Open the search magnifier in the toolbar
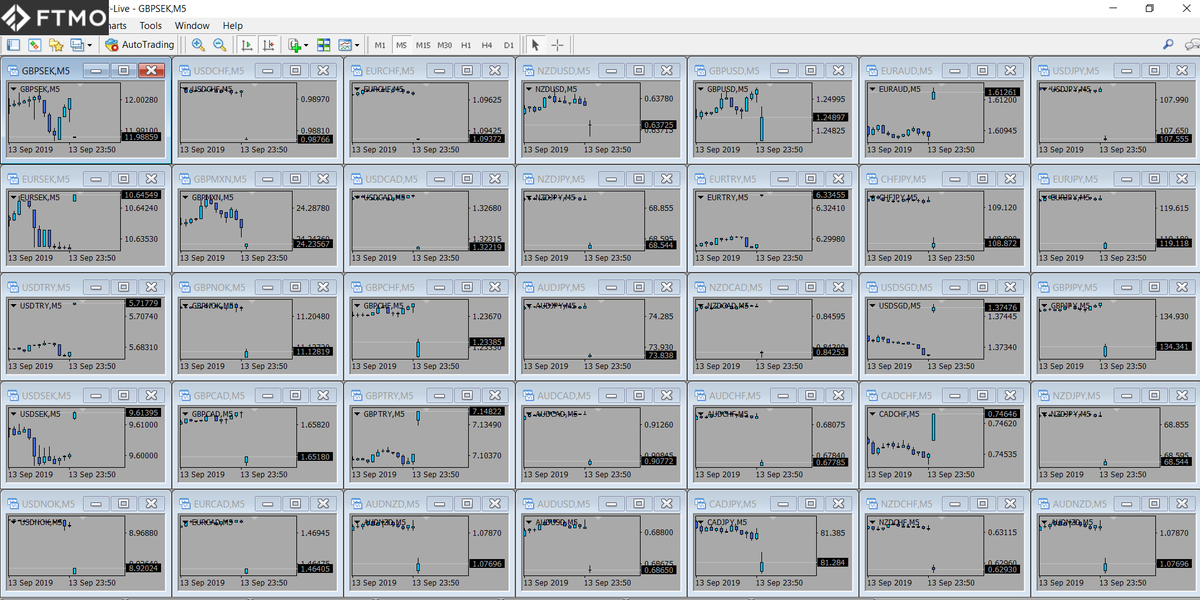Viewport: 1200px width, 600px height. (1168, 45)
